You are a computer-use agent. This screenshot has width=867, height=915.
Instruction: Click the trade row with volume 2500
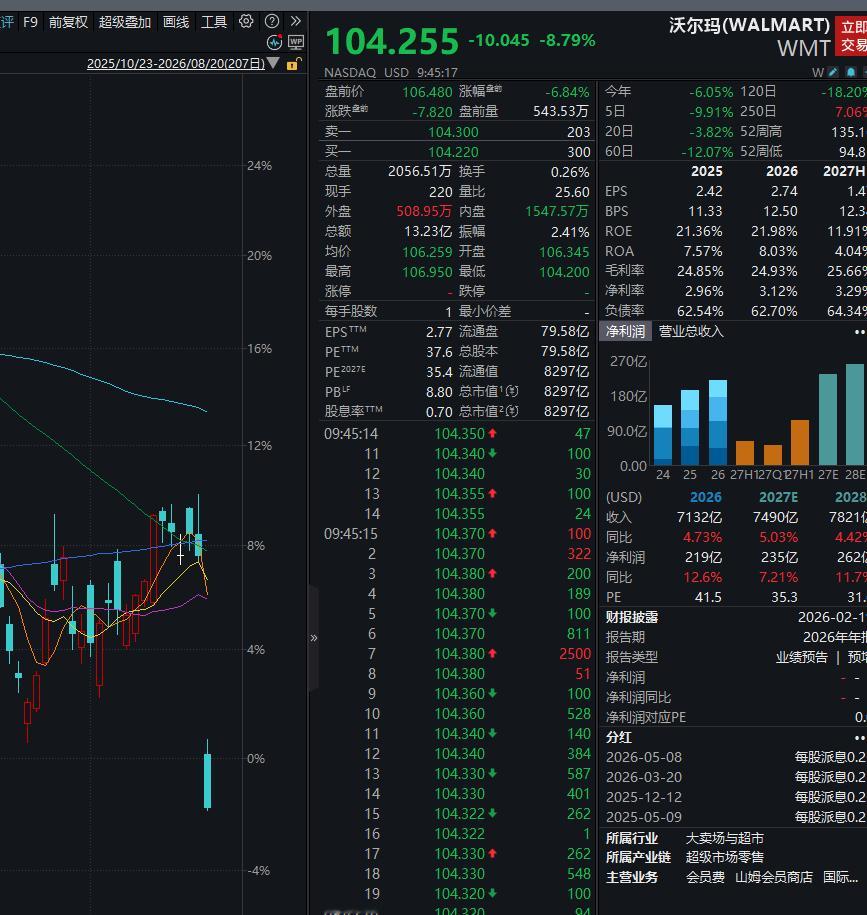pos(457,654)
